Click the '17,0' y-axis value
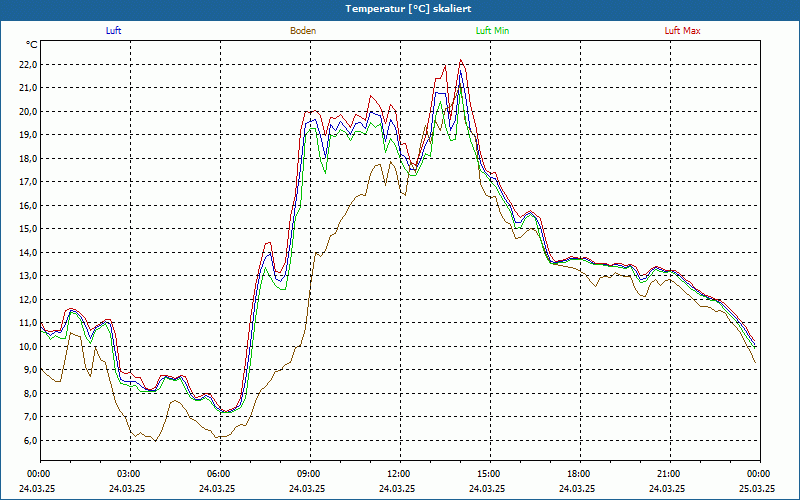The width and height of the screenshot is (800, 500). (28, 182)
